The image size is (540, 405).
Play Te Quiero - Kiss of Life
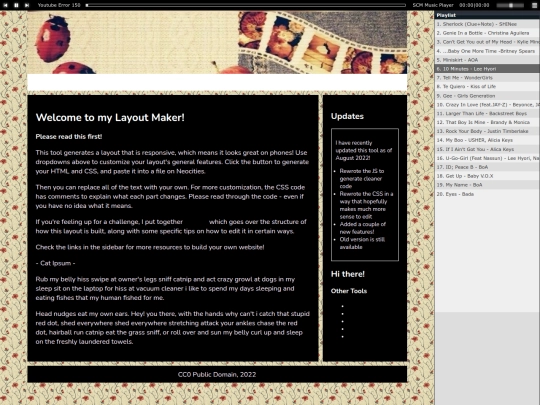click(487, 87)
